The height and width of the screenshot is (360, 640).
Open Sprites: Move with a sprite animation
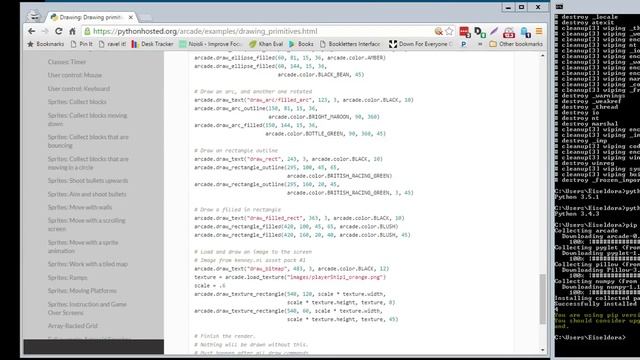(83, 247)
